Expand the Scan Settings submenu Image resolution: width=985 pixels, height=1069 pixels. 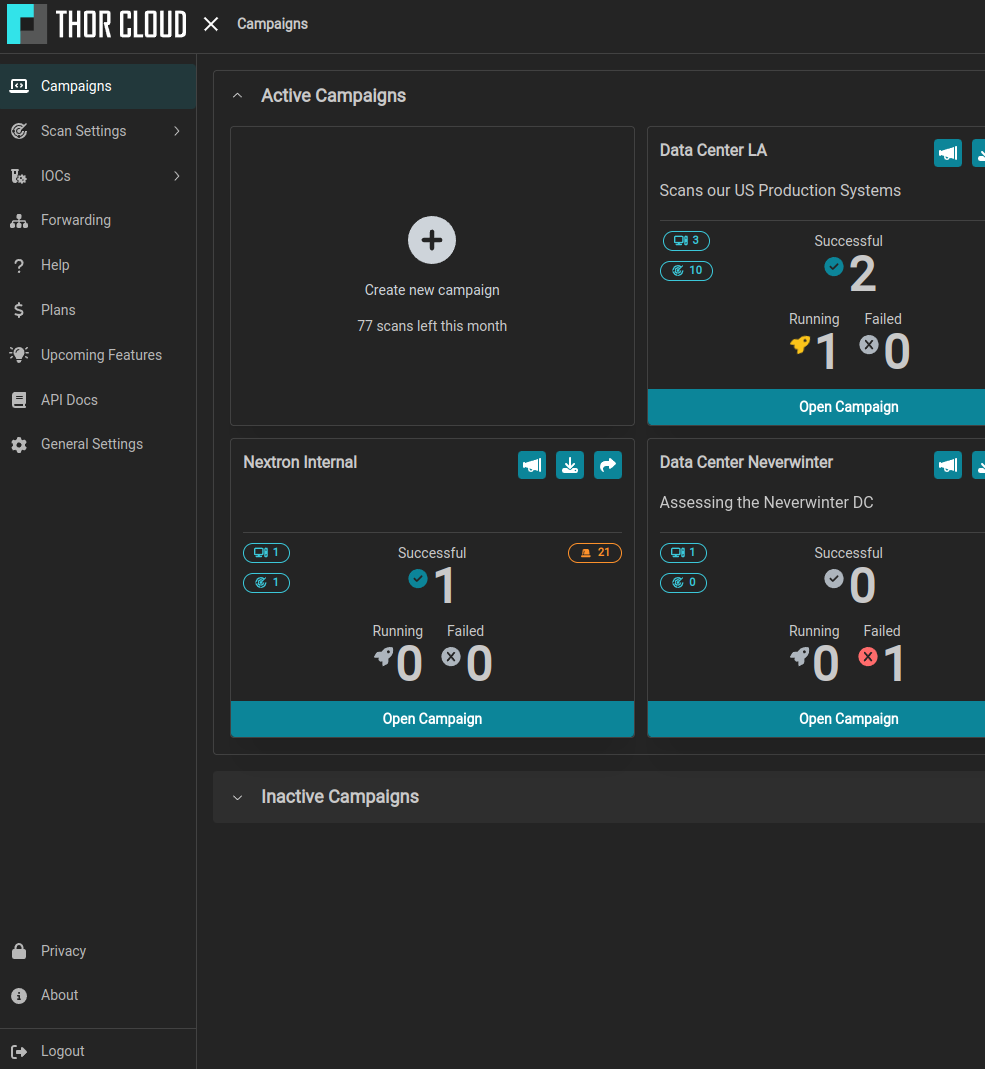177,131
